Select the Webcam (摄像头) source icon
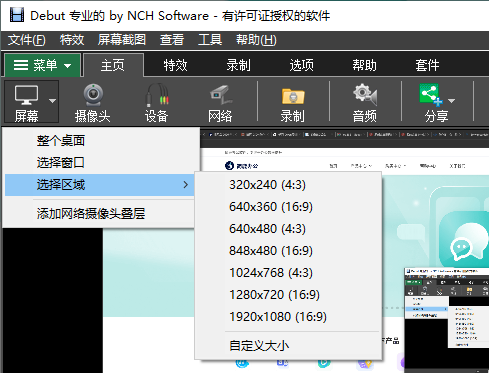The image size is (489, 373). pos(93,95)
